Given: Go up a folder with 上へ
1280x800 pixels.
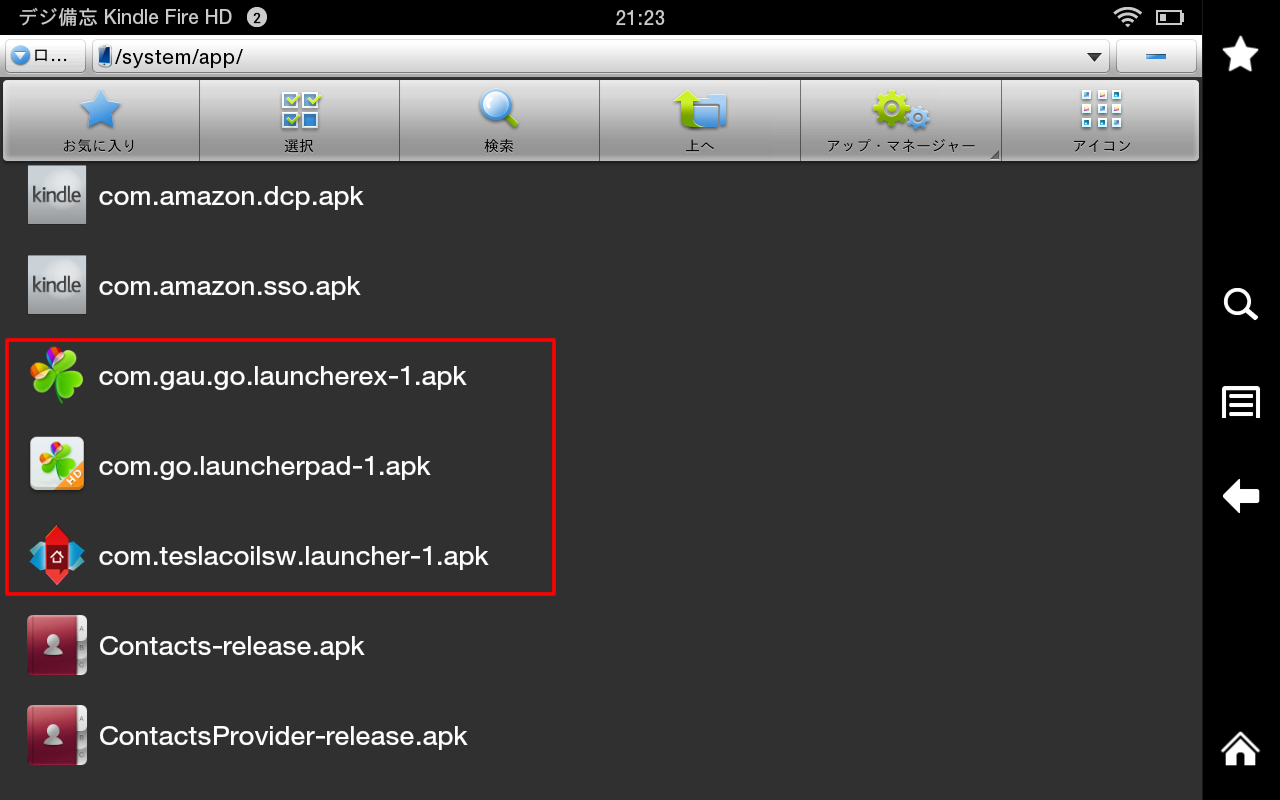Looking at the screenshot, I should [700, 120].
